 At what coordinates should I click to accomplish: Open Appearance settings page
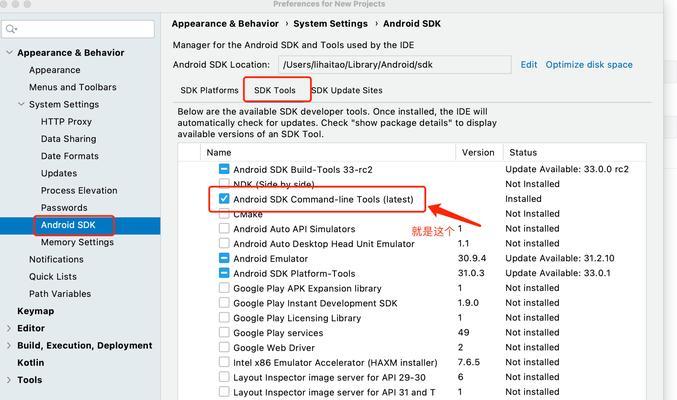[x=55, y=70]
